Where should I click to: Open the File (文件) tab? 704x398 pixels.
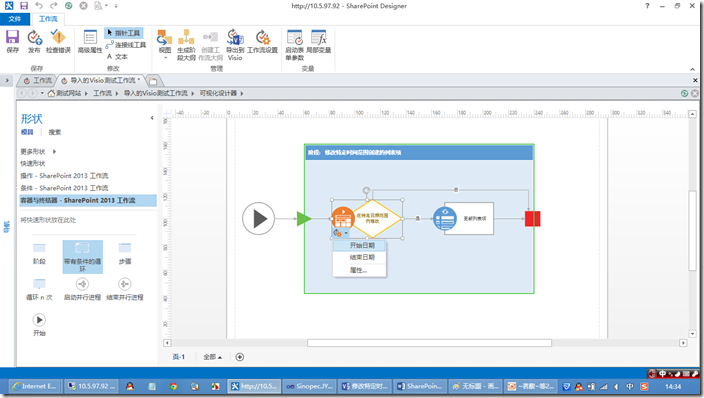tap(15, 19)
